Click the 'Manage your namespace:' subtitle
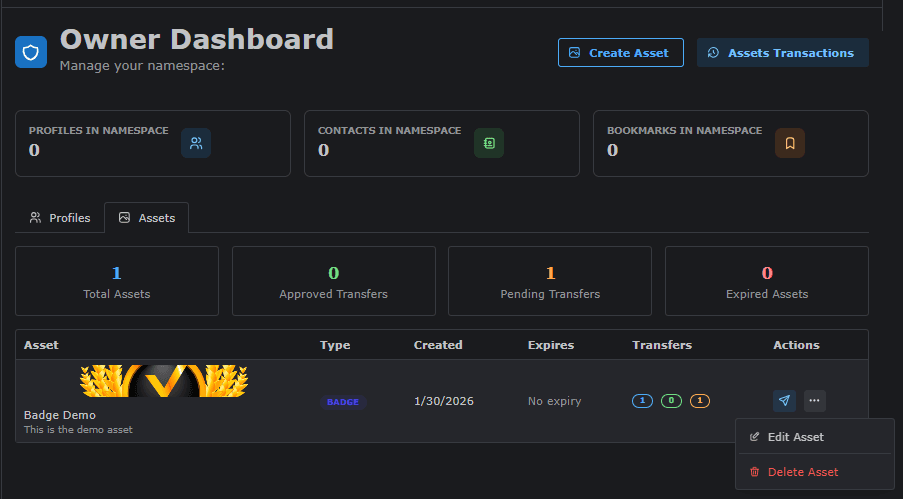 142,66
